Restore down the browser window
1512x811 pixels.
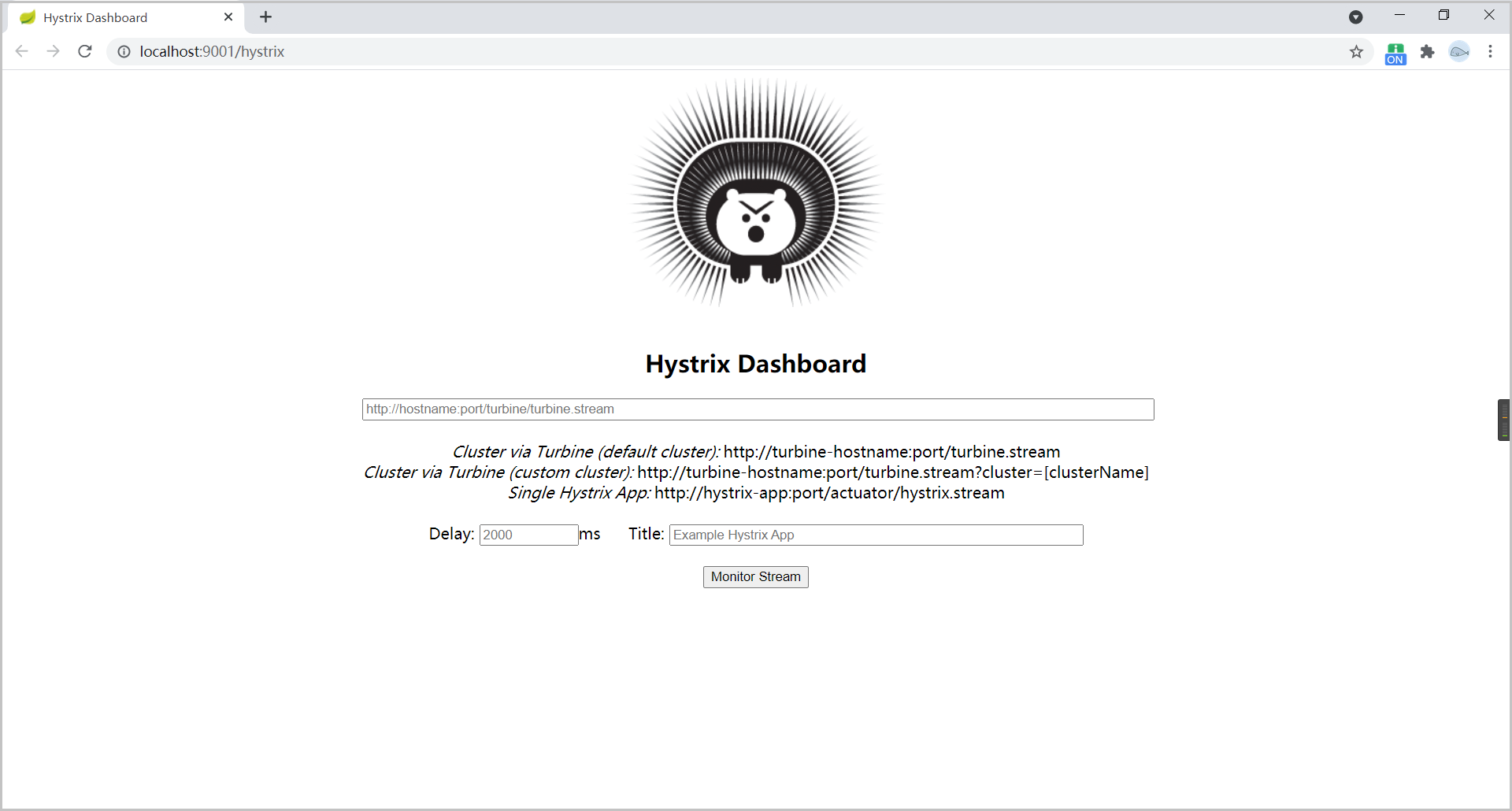pos(1443,15)
